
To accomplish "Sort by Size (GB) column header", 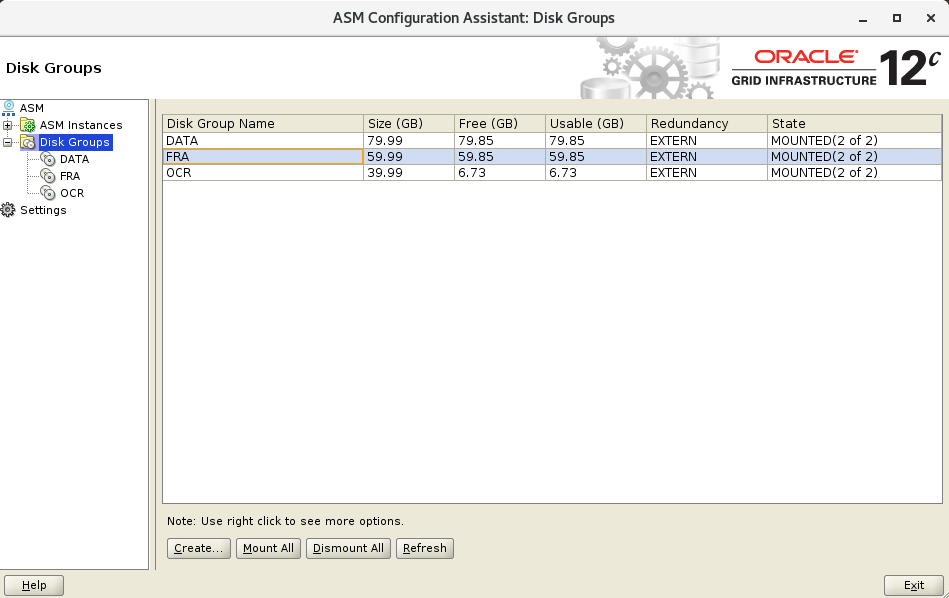I will [408, 124].
